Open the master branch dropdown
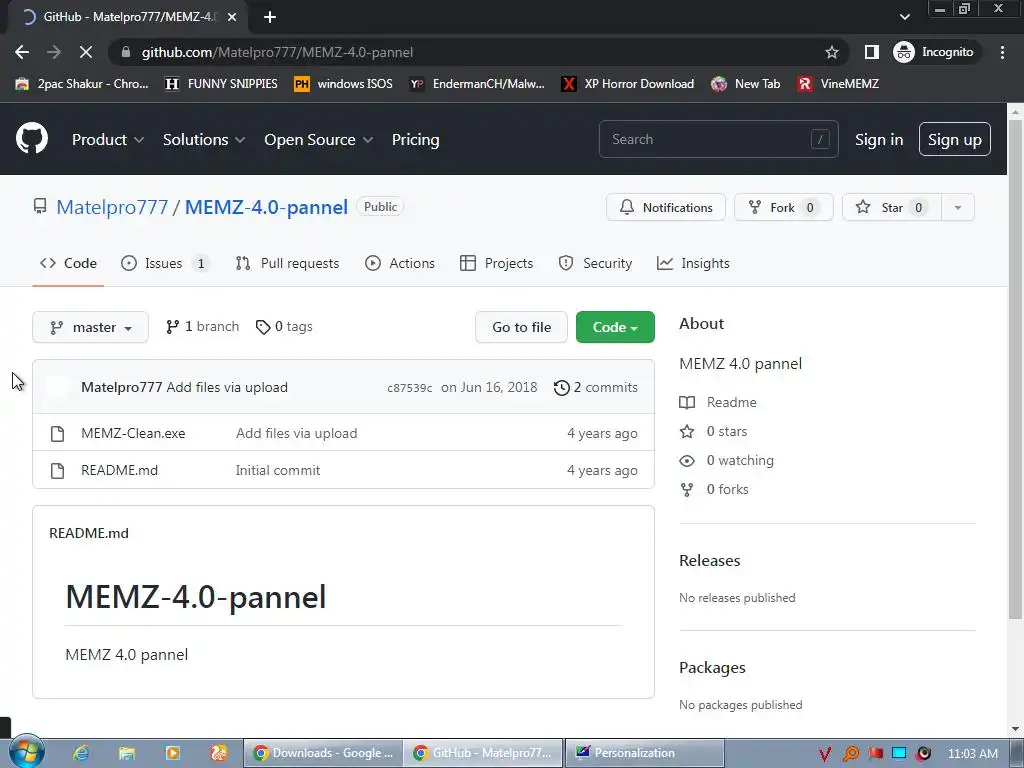Image resolution: width=1024 pixels, height=768 pixels. tap(91, 327)
